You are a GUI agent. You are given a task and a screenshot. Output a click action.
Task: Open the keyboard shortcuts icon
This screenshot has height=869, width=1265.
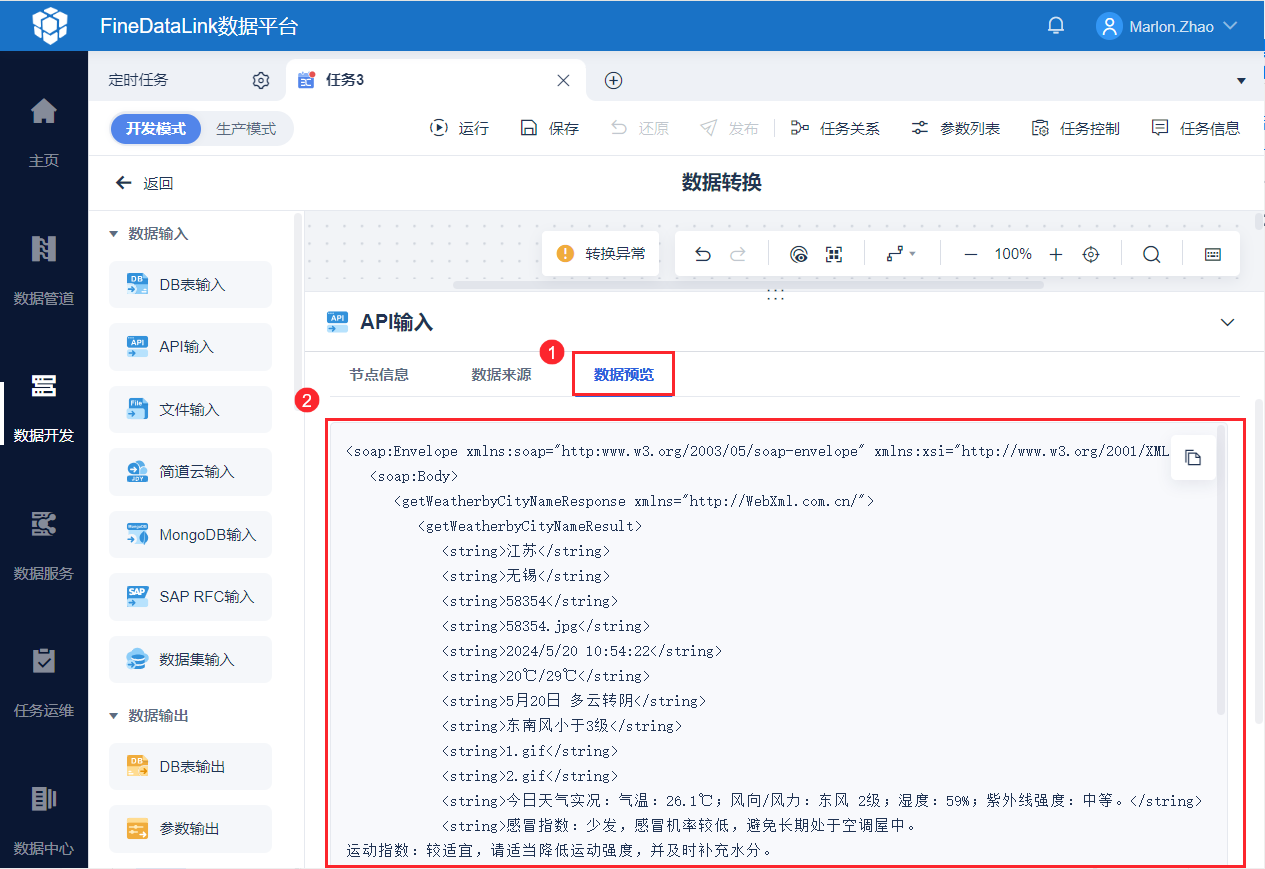[1213, 254]
